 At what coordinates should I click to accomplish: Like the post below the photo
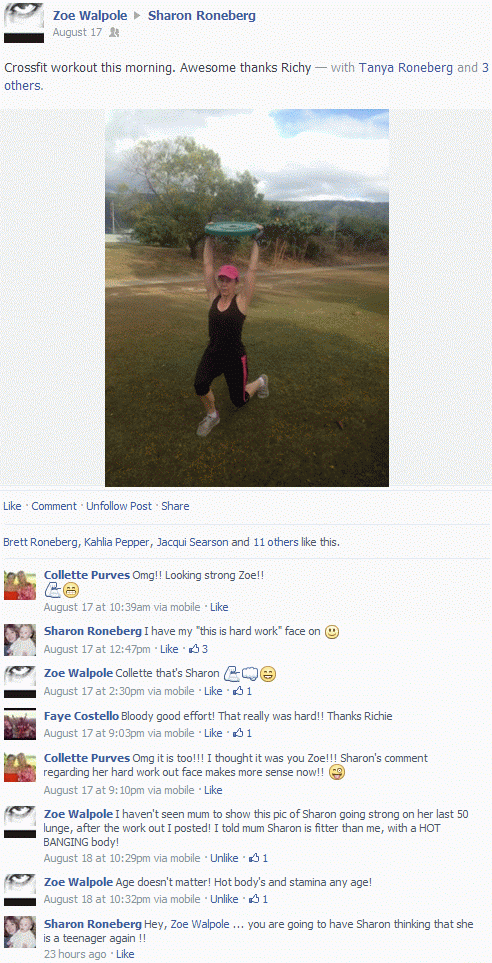12,506
